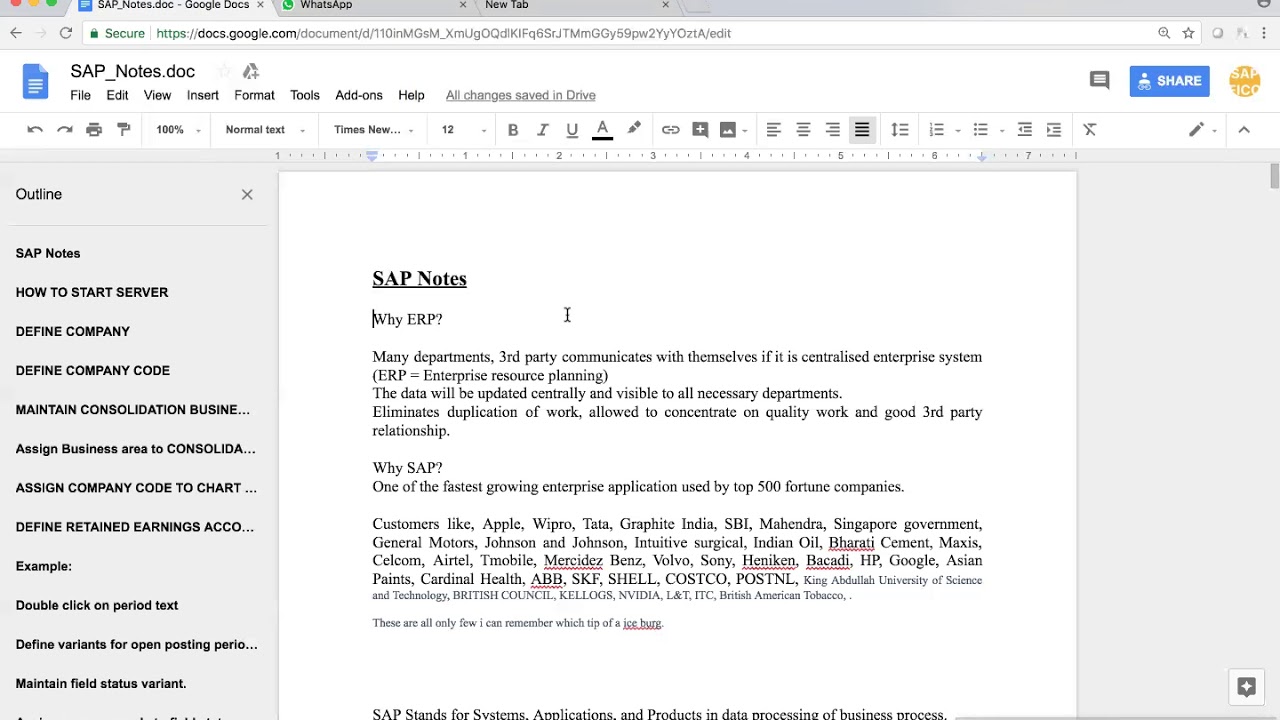Open the File menu
The height and width of the screenshot is (720, 1280).
pos(80,95)
